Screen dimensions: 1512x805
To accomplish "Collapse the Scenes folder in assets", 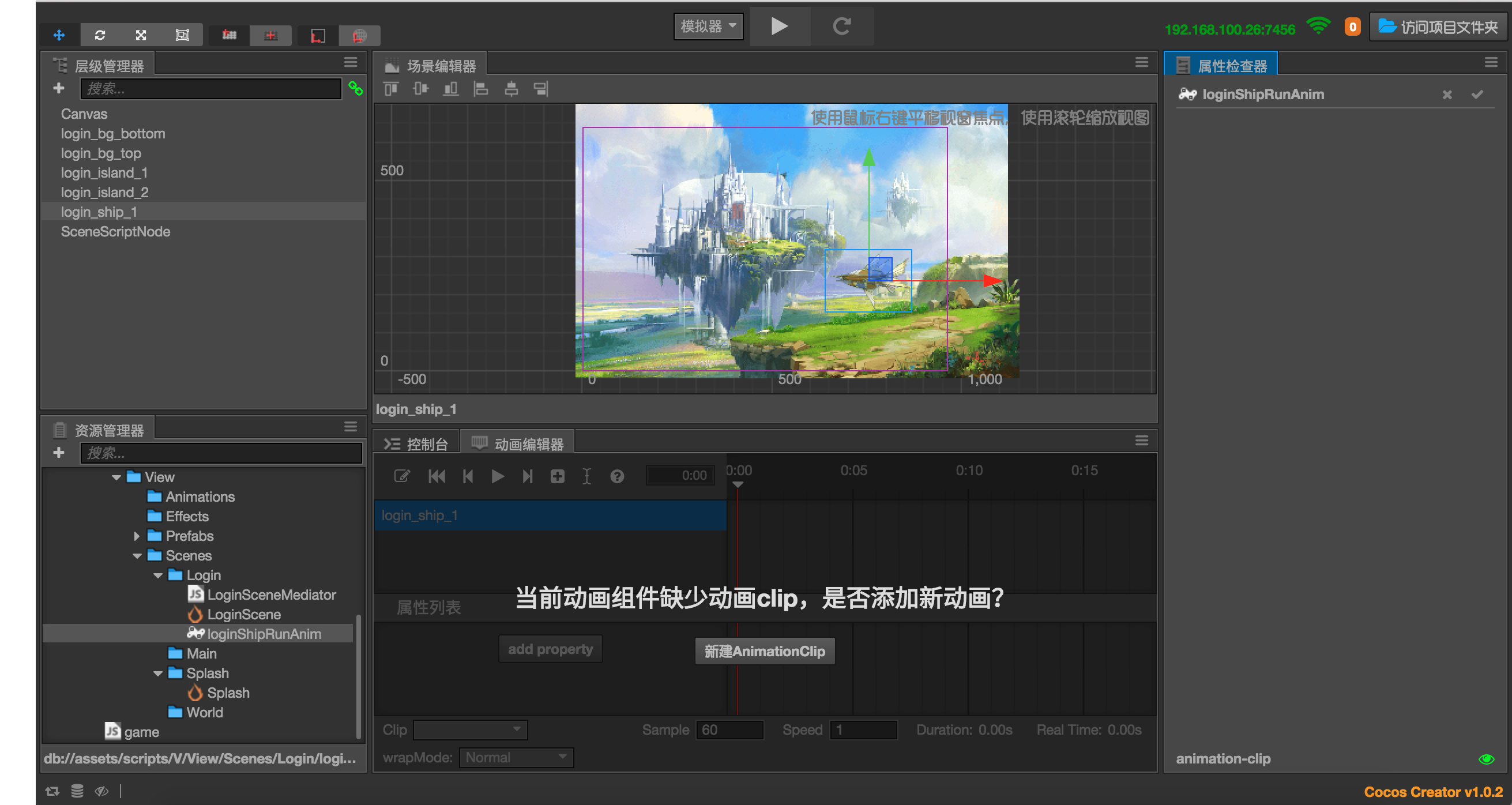I will [x=137, y=556].
